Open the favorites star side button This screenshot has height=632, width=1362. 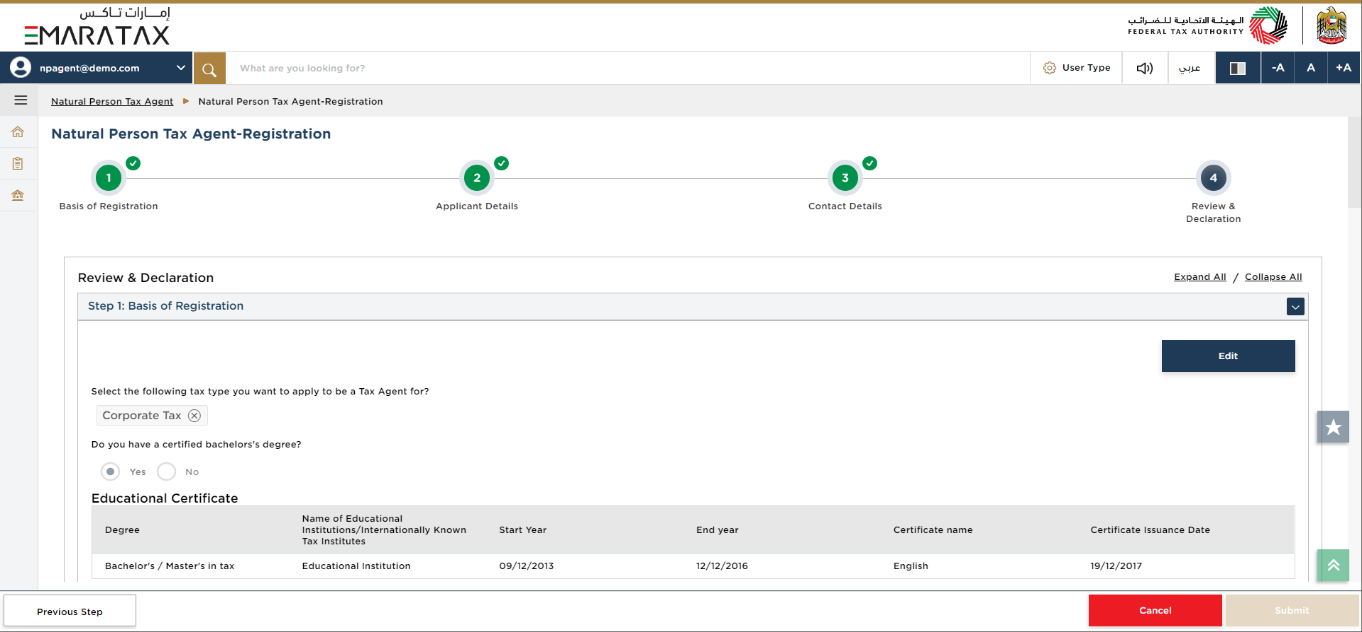1333,427
